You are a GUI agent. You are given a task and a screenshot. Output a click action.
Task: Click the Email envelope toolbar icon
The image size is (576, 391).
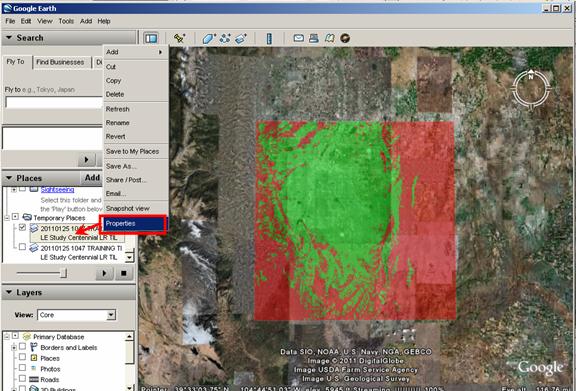coord(298,38)
